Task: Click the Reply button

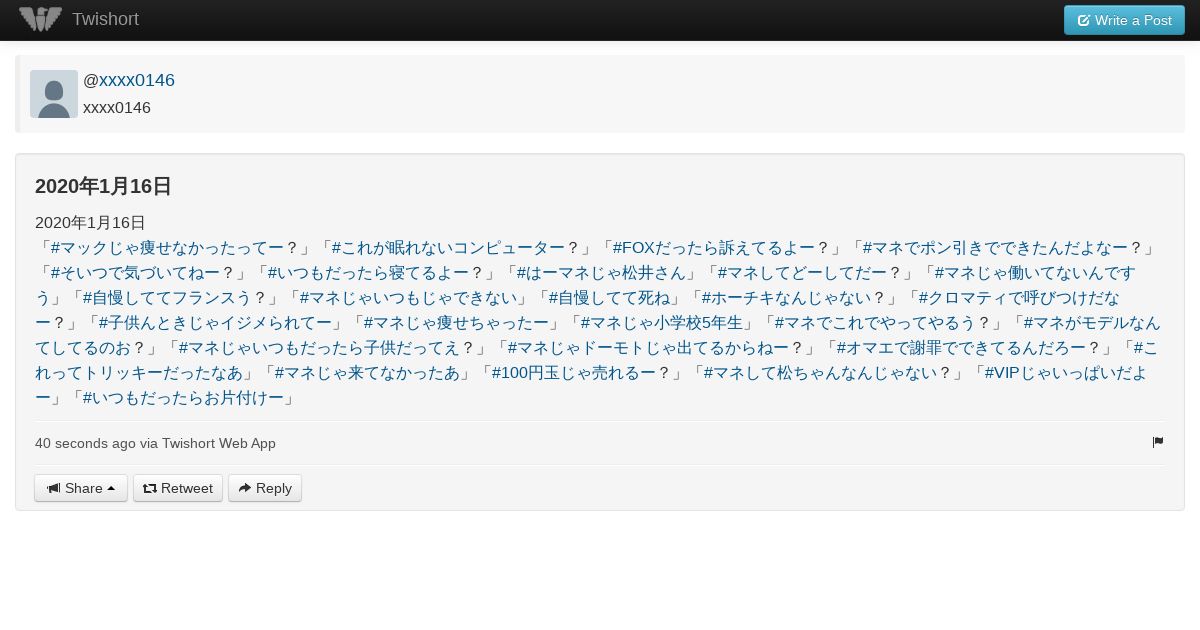Action: (x=265, y=488)
